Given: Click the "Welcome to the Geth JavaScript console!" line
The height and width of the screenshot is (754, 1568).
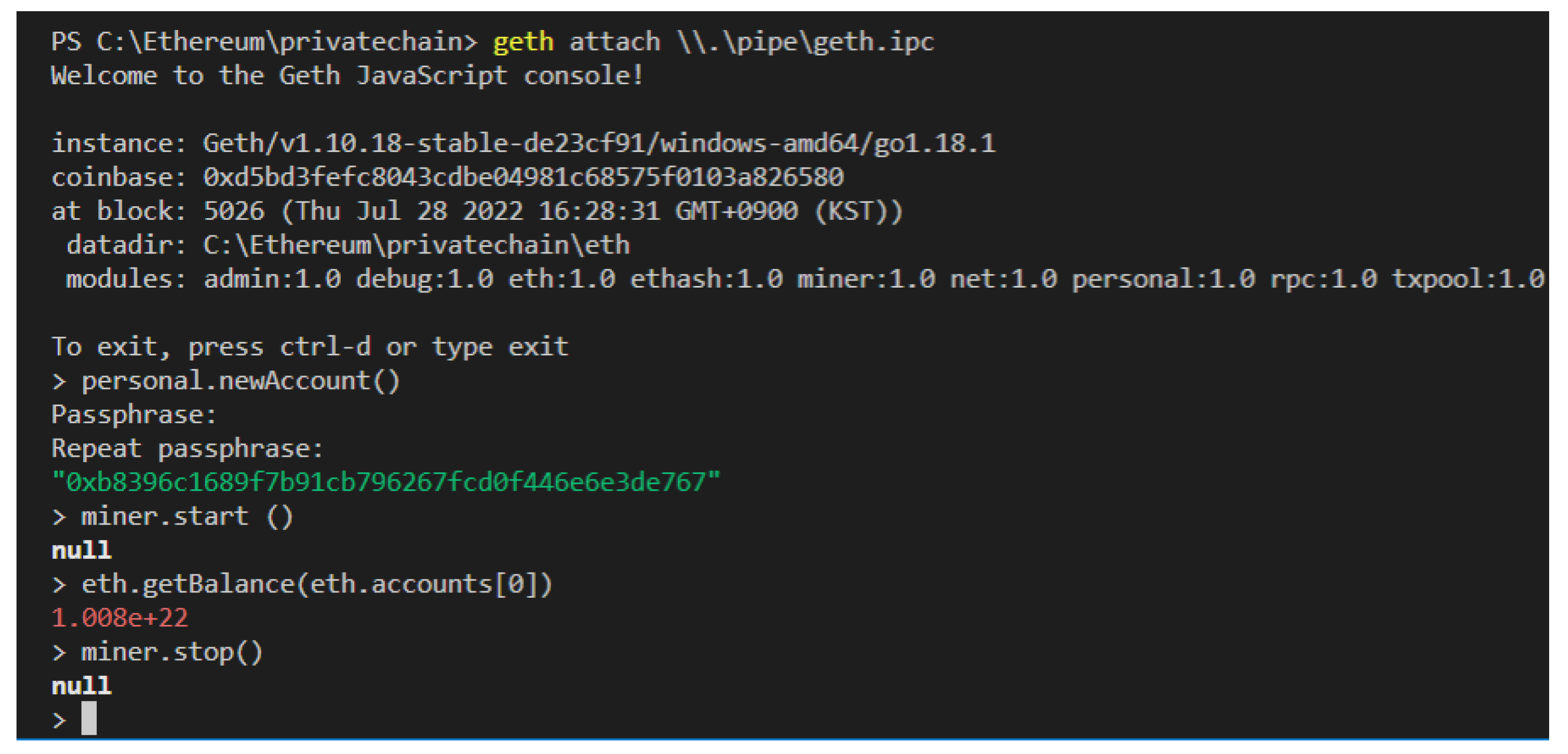Looking at the screenshot, I should (x=347, y=76).
